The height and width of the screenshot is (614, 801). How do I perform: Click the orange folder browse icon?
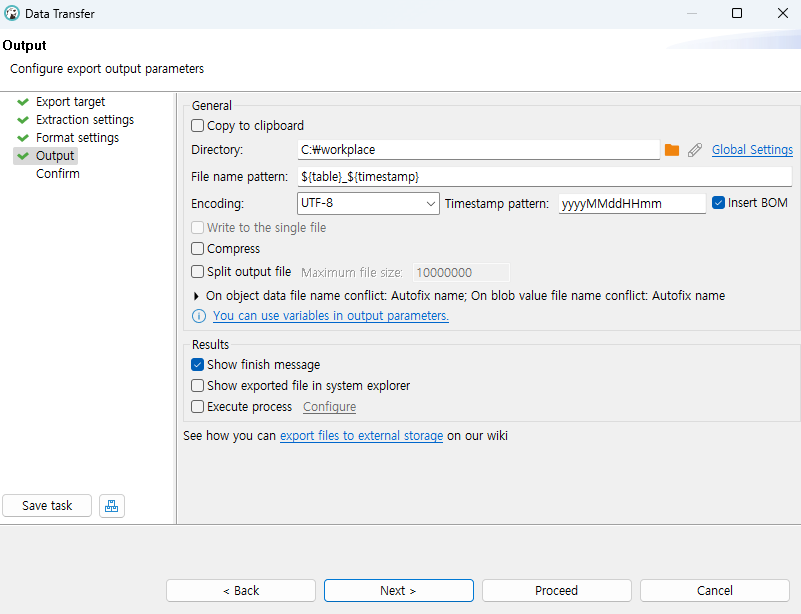pos(672,150)
